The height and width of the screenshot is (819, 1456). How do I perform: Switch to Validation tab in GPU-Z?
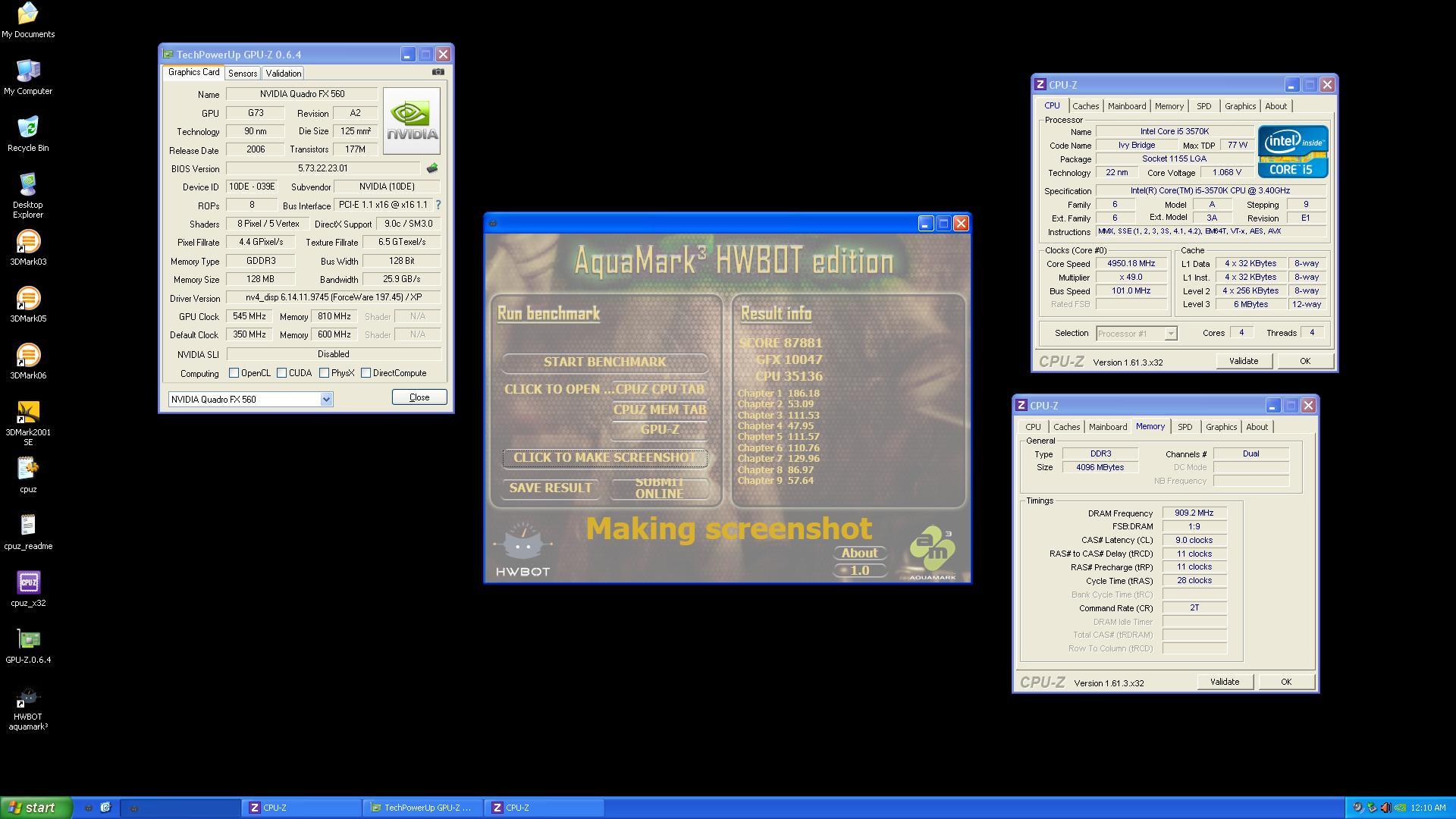tap(284, 74)
